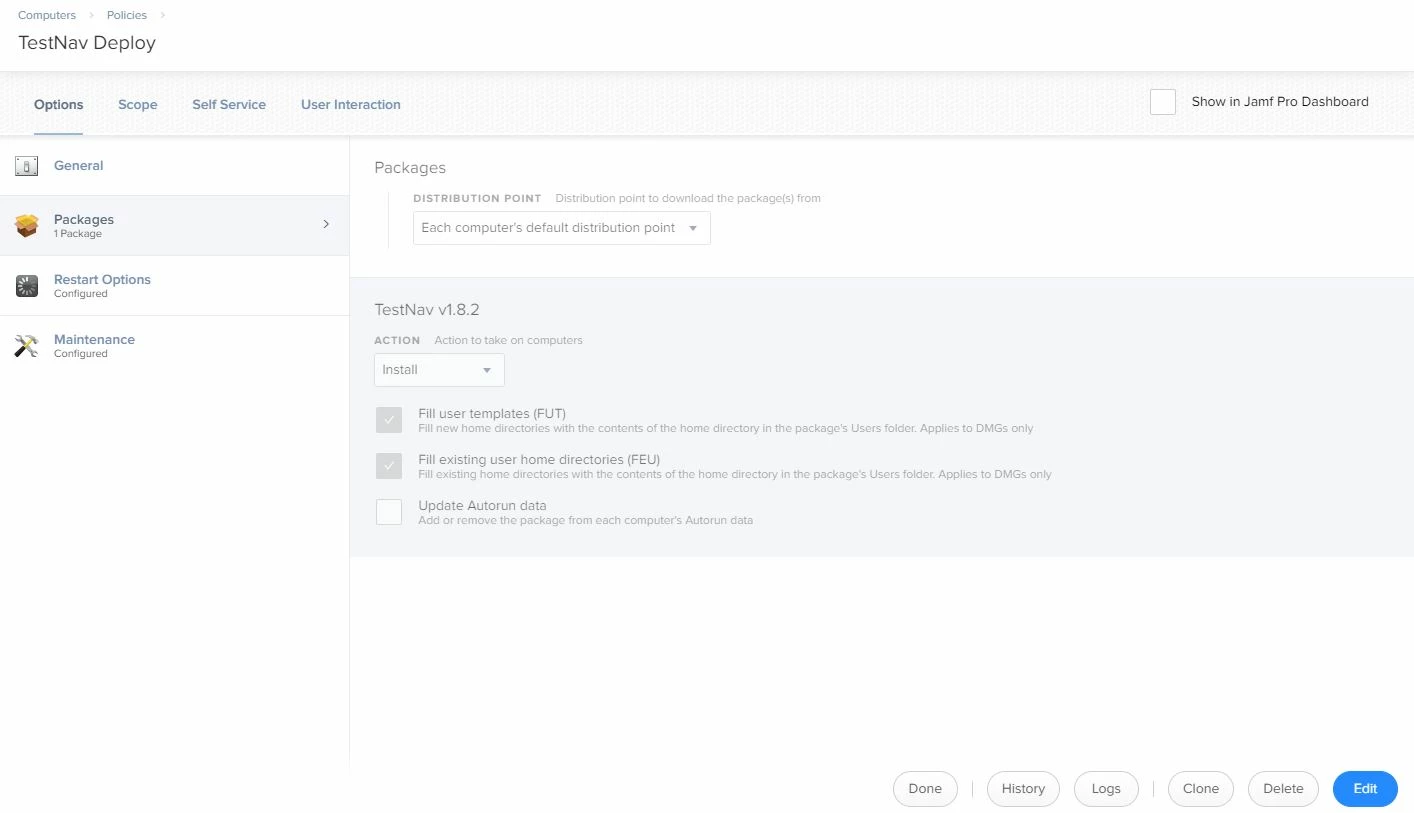This screenshot has height=813, width=1414.
Task: Click the Clone button
Action: click(1201, 789)
